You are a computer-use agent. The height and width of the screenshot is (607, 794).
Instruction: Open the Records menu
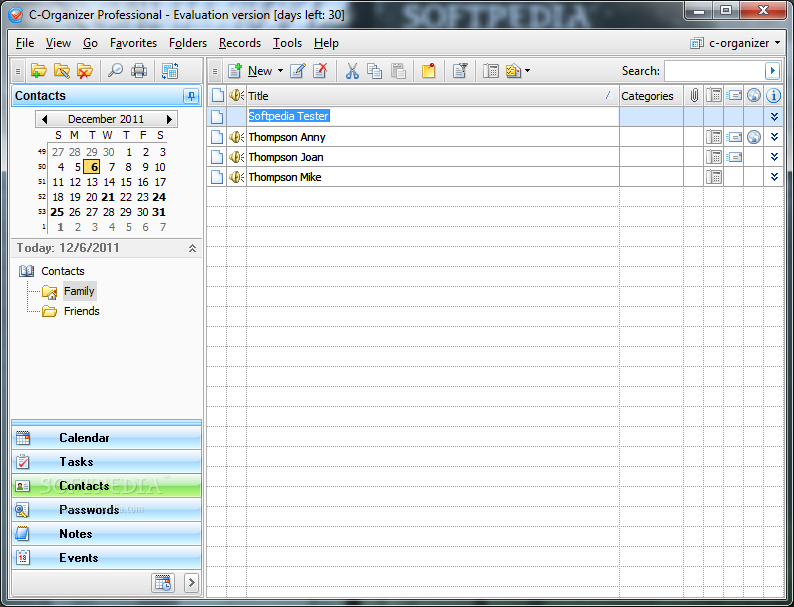[240, 43]
